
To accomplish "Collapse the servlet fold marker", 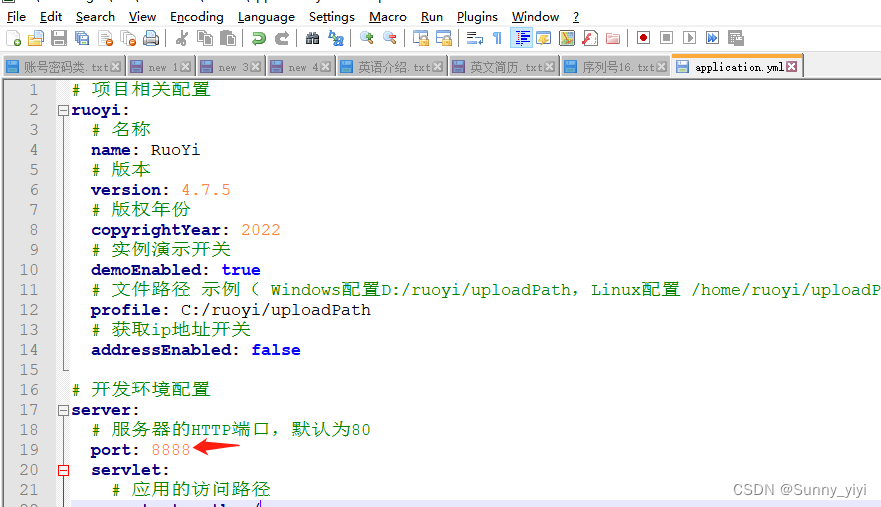I will coord(63,470).
